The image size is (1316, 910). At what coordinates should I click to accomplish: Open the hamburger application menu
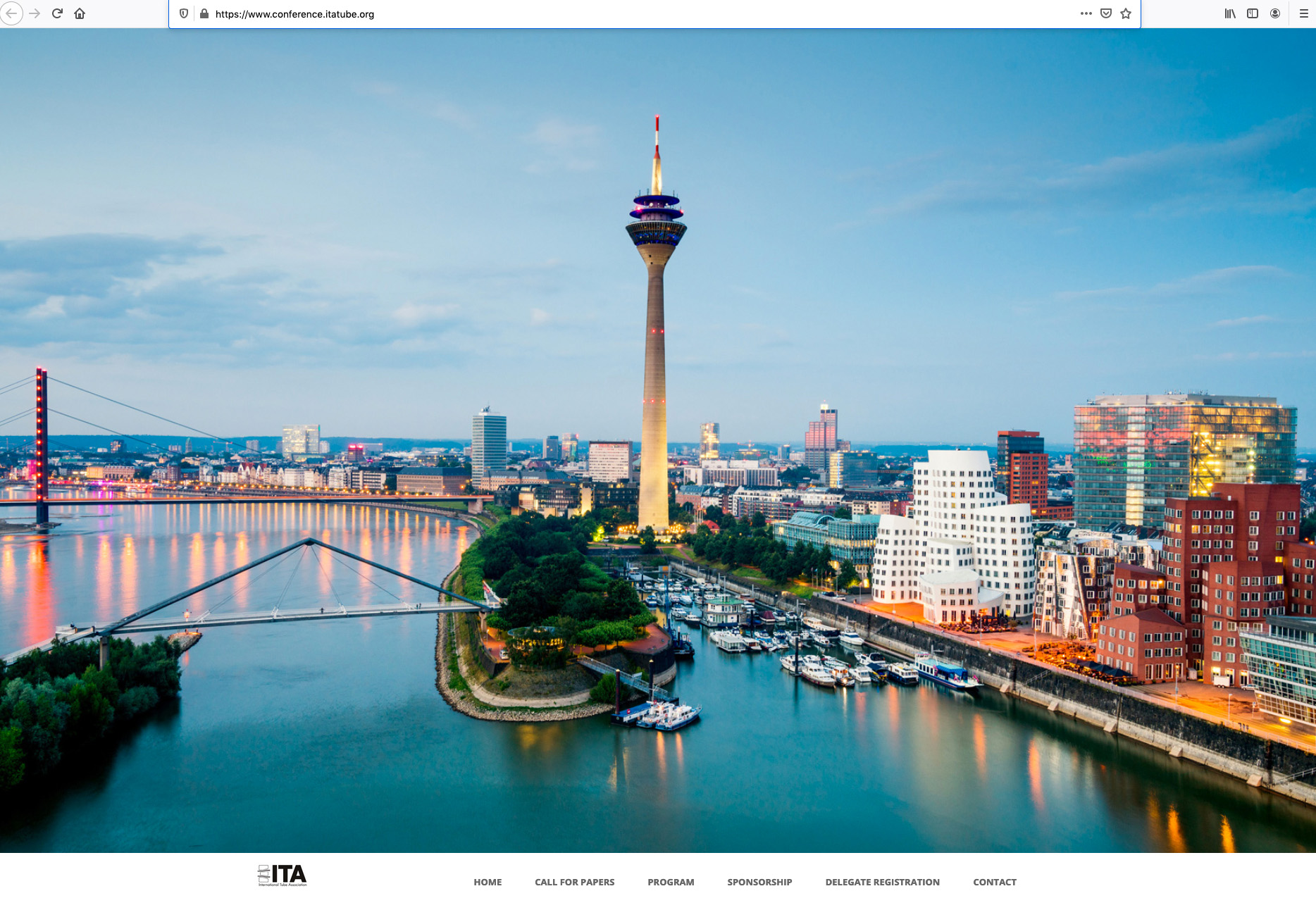[1303, 13]
